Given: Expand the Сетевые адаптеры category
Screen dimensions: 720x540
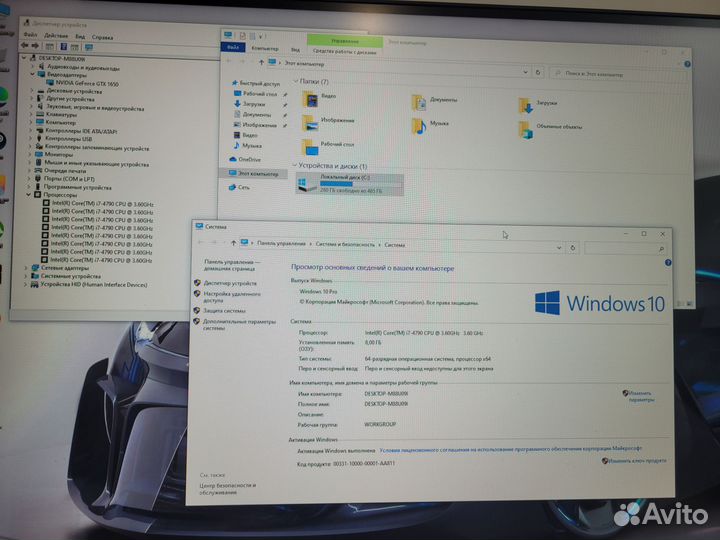Looking at the screenshot, I should click(x=26, y=268).
